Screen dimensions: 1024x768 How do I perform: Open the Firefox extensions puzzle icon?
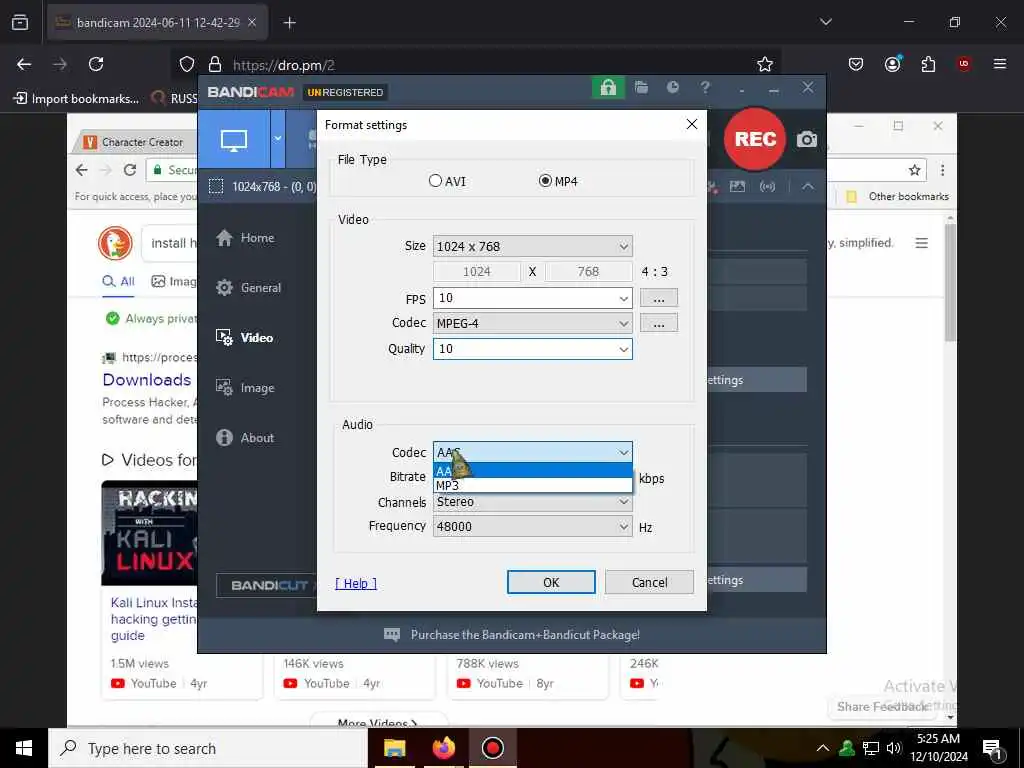point(928,64)
